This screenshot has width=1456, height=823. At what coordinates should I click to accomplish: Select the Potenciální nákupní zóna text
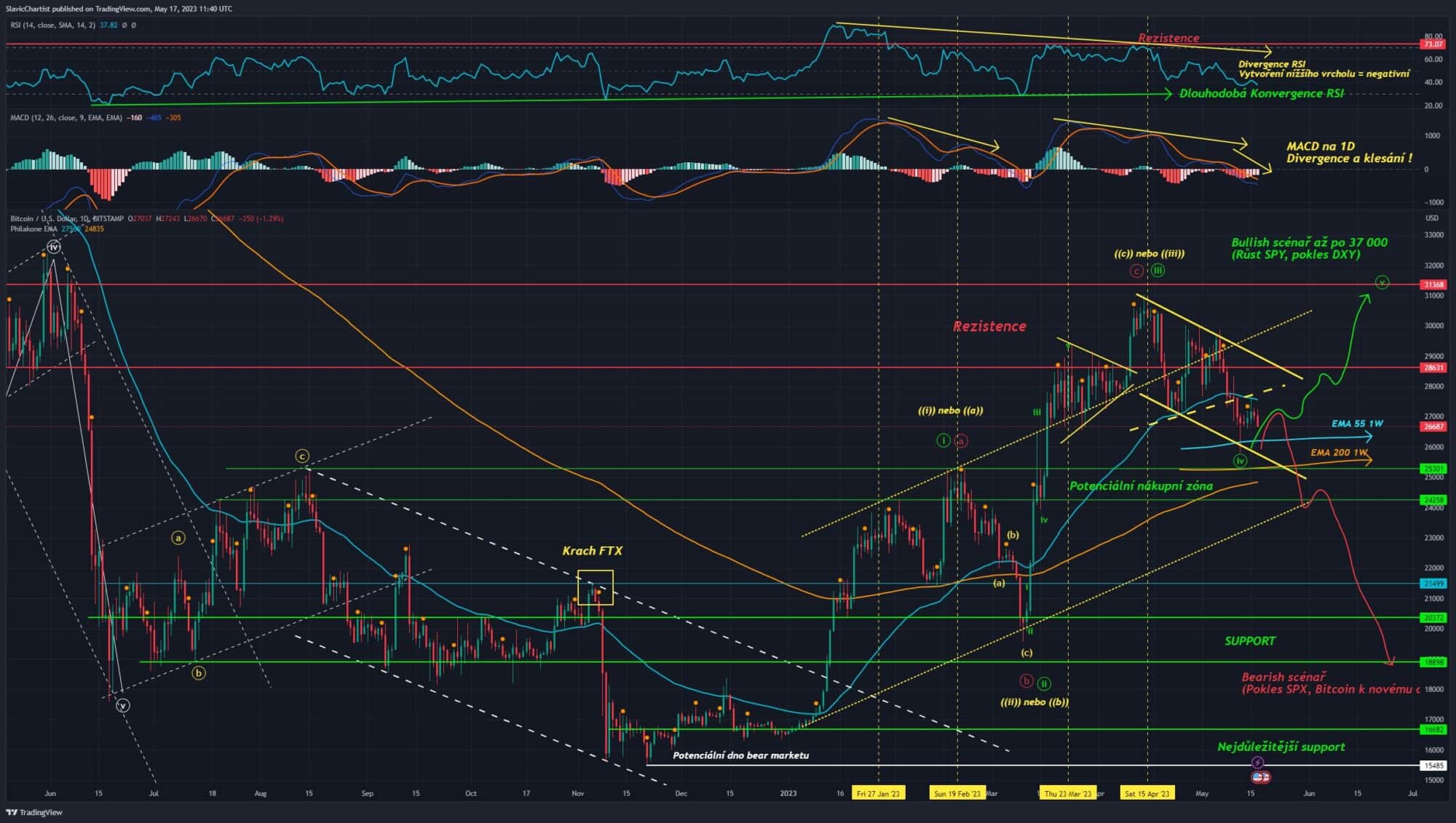pyautogui.click(x=1141, y=486)
